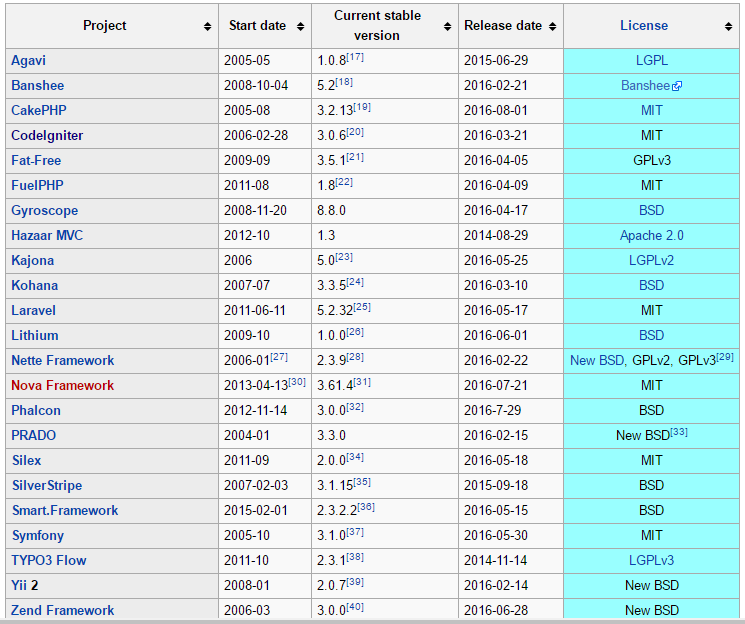Follow citation 25 next to Laravel version
745x624 pixels.
[362, 307]
